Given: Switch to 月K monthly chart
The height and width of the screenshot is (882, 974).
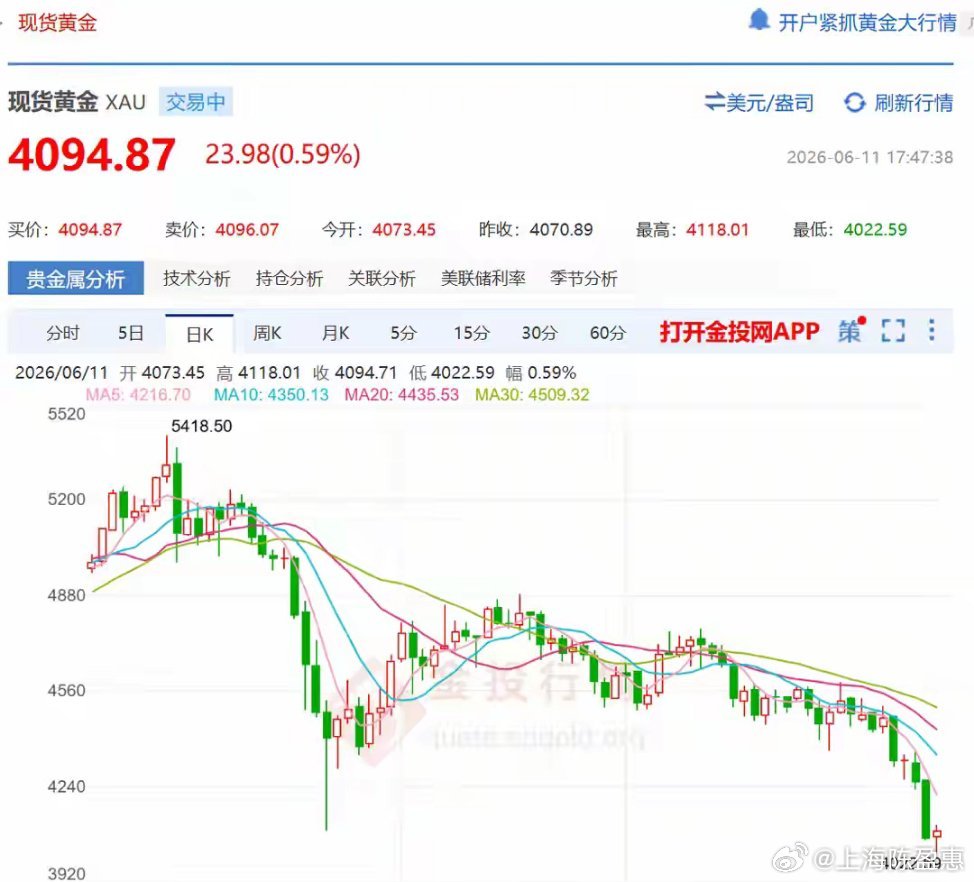Looking at the screenshot, I should tap(335, 334).
